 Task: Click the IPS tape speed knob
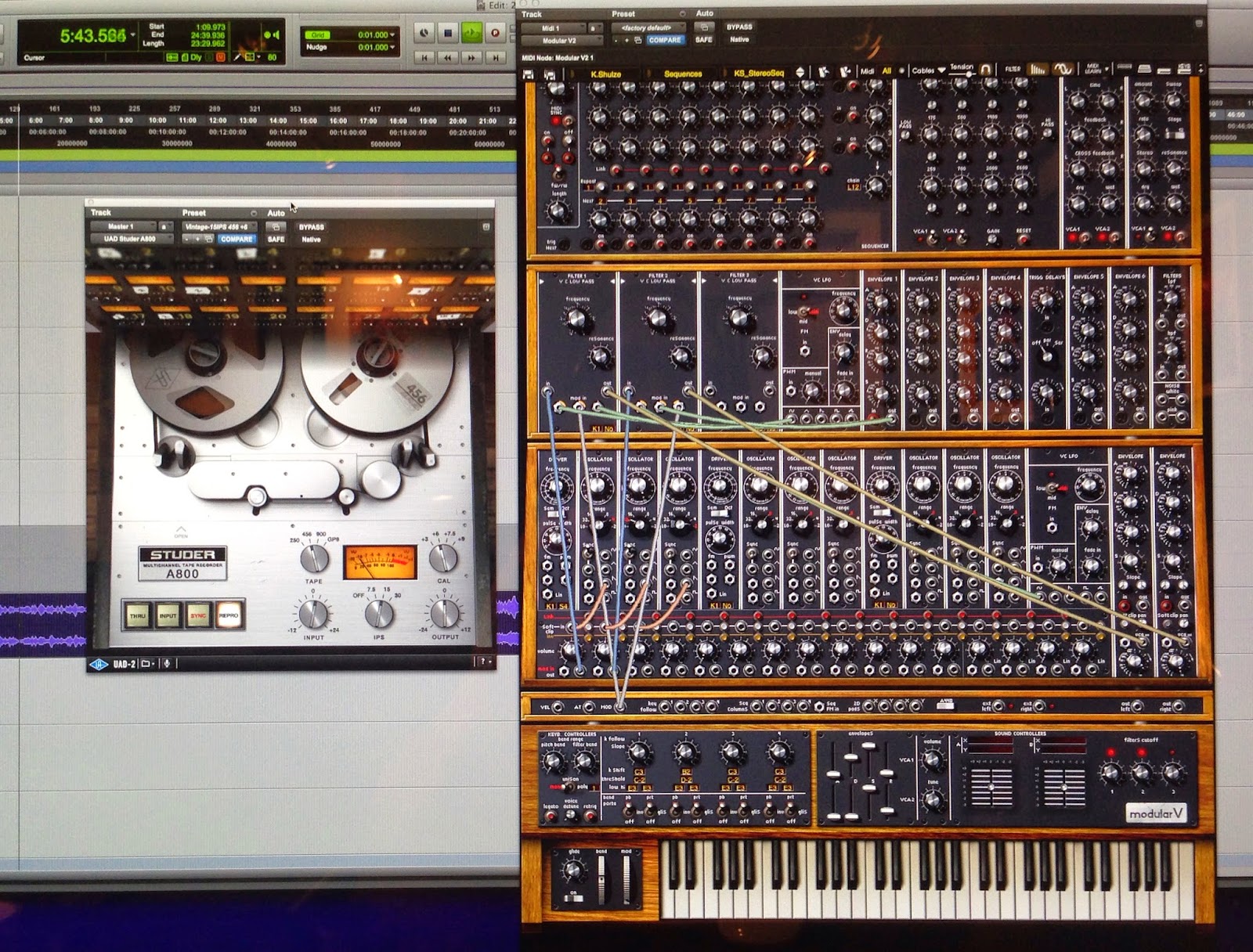pyautogui.click(x=379, y=613)
